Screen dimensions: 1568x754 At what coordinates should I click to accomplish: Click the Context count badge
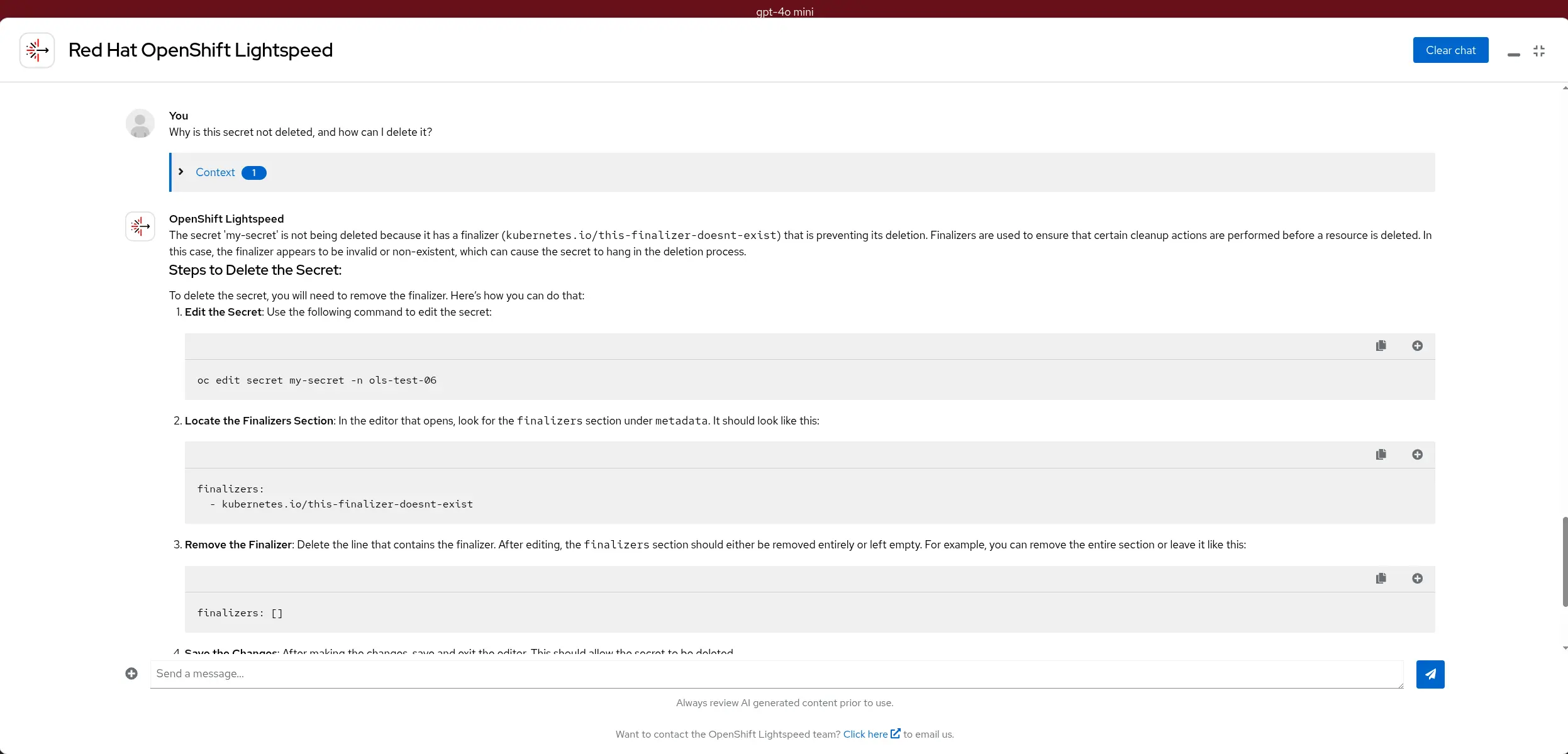254,173
